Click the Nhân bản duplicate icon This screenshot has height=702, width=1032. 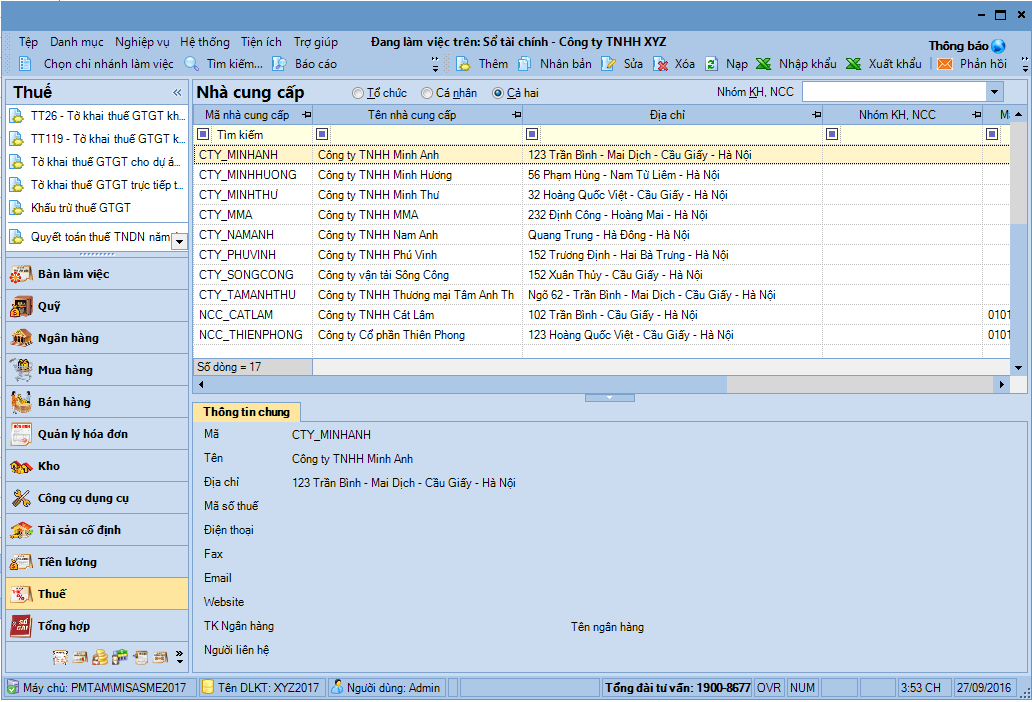tap(526, 64)
